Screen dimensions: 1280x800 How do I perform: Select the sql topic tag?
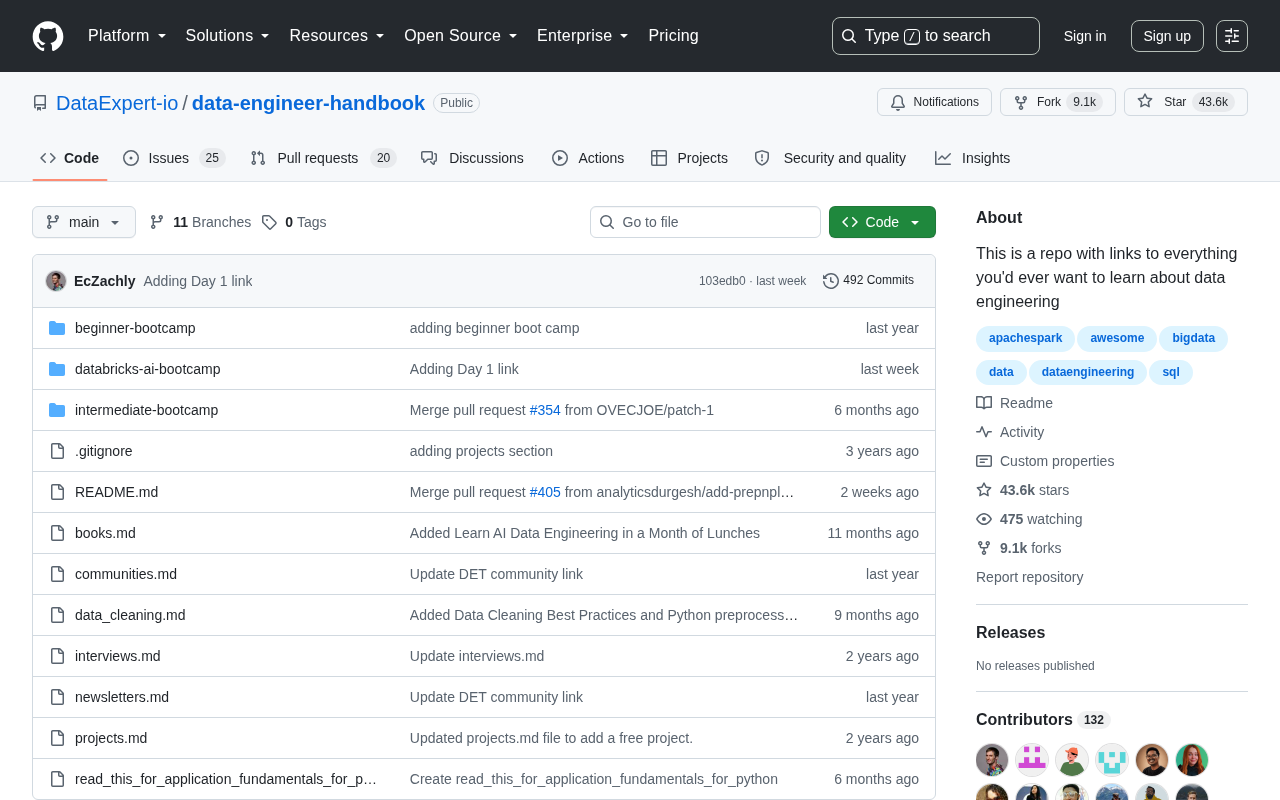pyautogui.click(x=1171, y=373)
